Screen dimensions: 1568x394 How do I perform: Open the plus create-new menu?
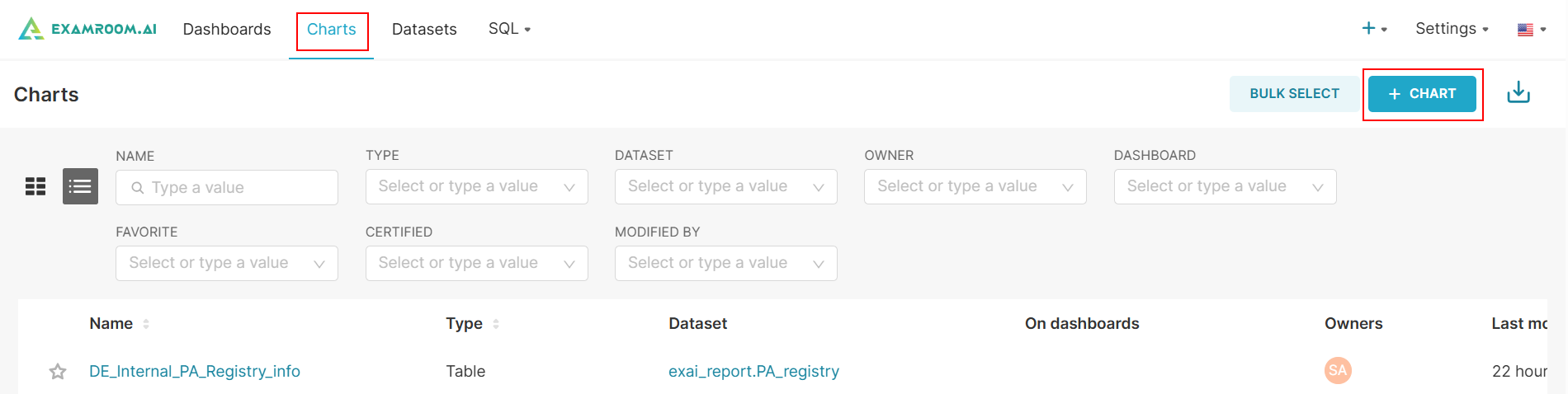[1373, 29]
